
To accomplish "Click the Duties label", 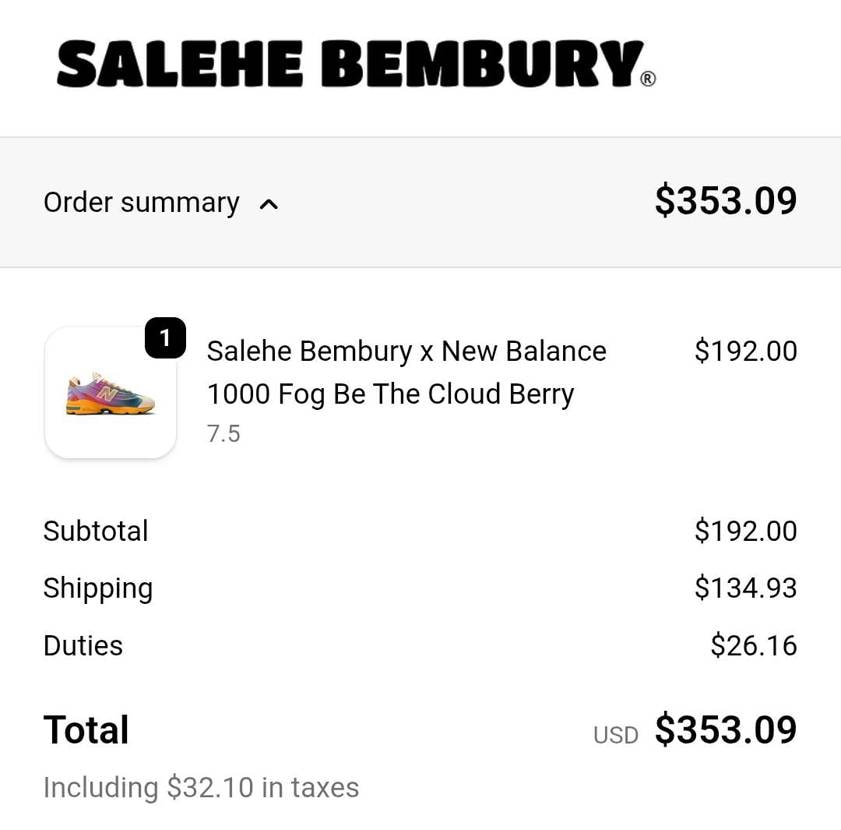I will coord(83,646).
